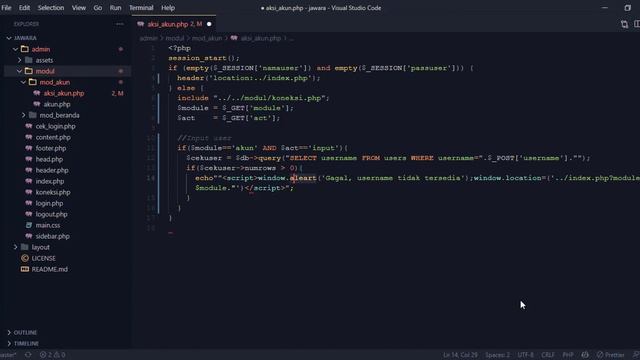This screenshot has height=360, width=640.
Task: Open akun.php file
Action: pyautogui.click(x=57, y=104)
